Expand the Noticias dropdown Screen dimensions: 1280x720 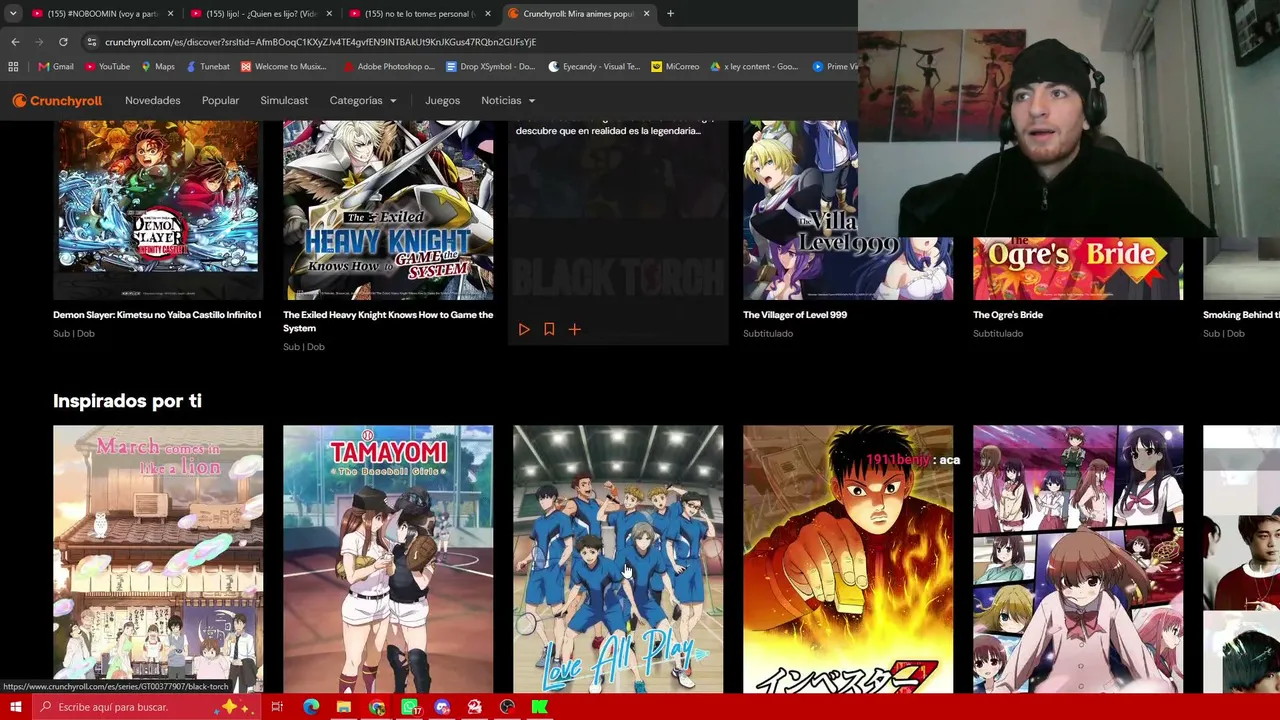click(508, 101)
